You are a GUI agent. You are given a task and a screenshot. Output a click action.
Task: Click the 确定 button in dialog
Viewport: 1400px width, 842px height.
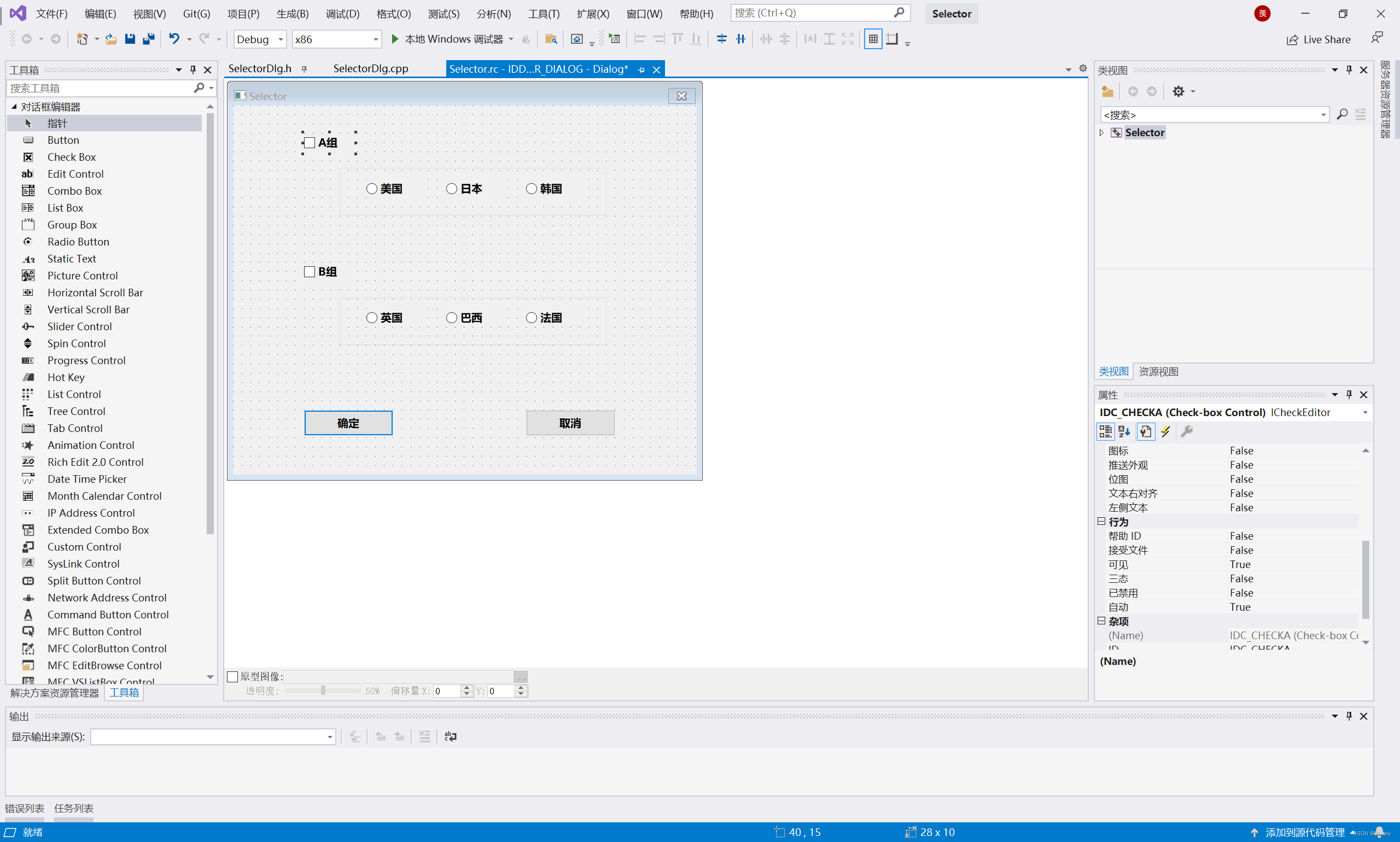coord(348,423)
